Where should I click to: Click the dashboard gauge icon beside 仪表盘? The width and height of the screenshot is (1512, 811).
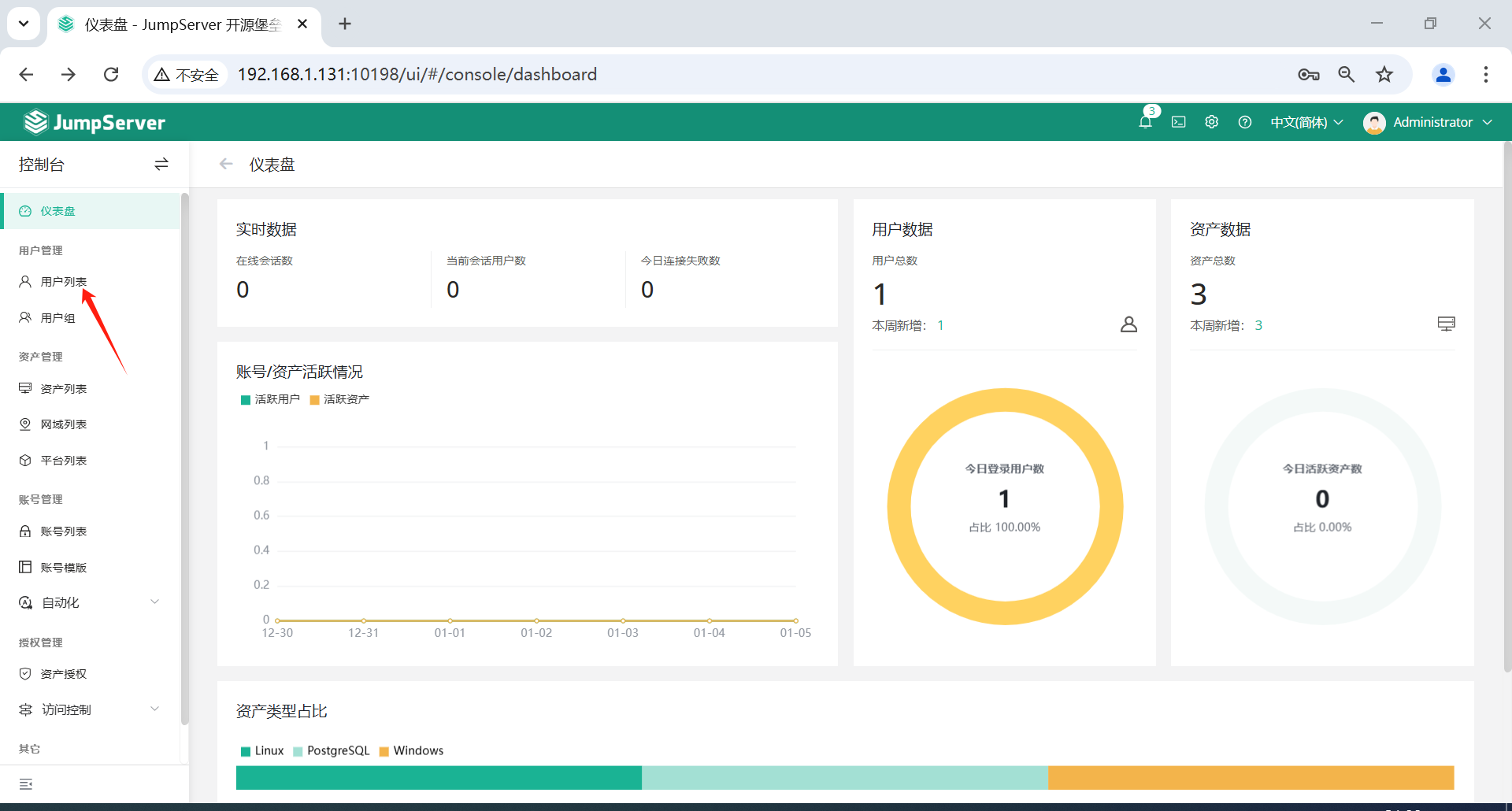click(25, 211)
